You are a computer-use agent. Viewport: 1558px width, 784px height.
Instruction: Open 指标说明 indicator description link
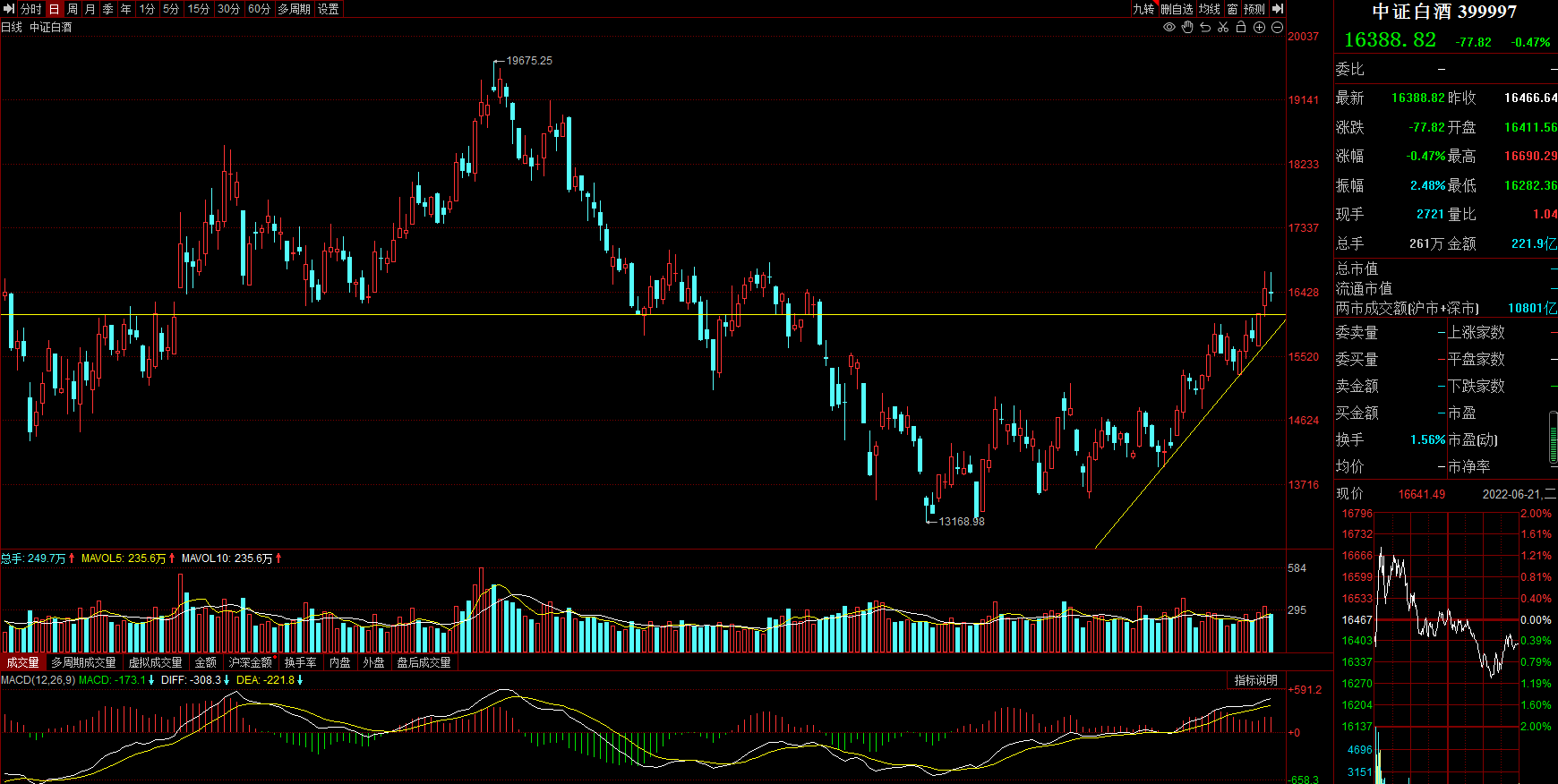pyautogui.click(x=1256, y=680)
